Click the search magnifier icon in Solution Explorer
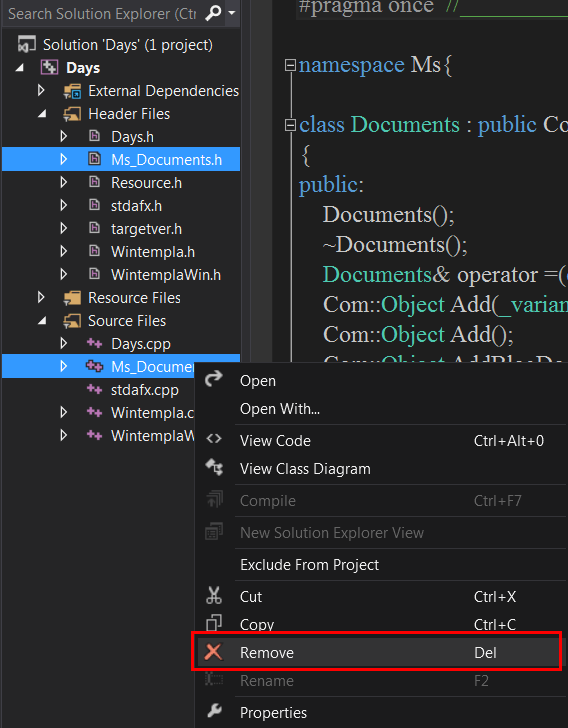 tap(213, 13)
